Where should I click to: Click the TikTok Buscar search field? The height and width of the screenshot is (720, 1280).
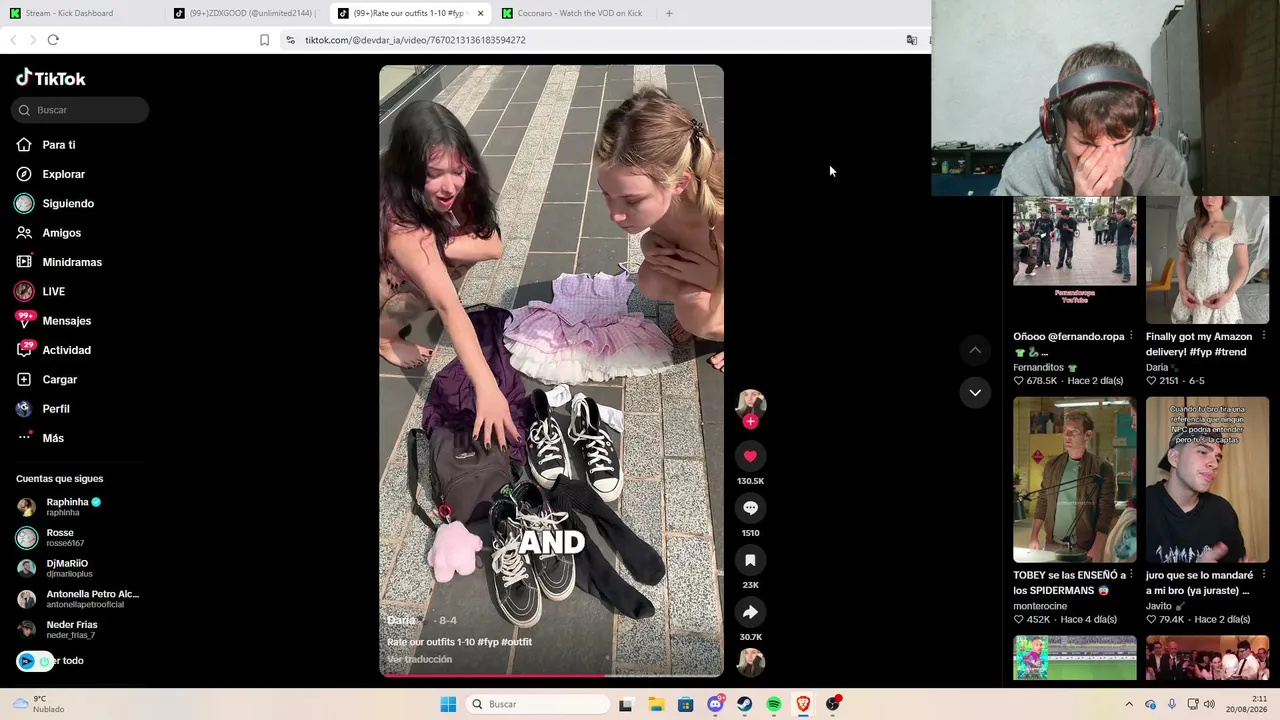point(80,110)
